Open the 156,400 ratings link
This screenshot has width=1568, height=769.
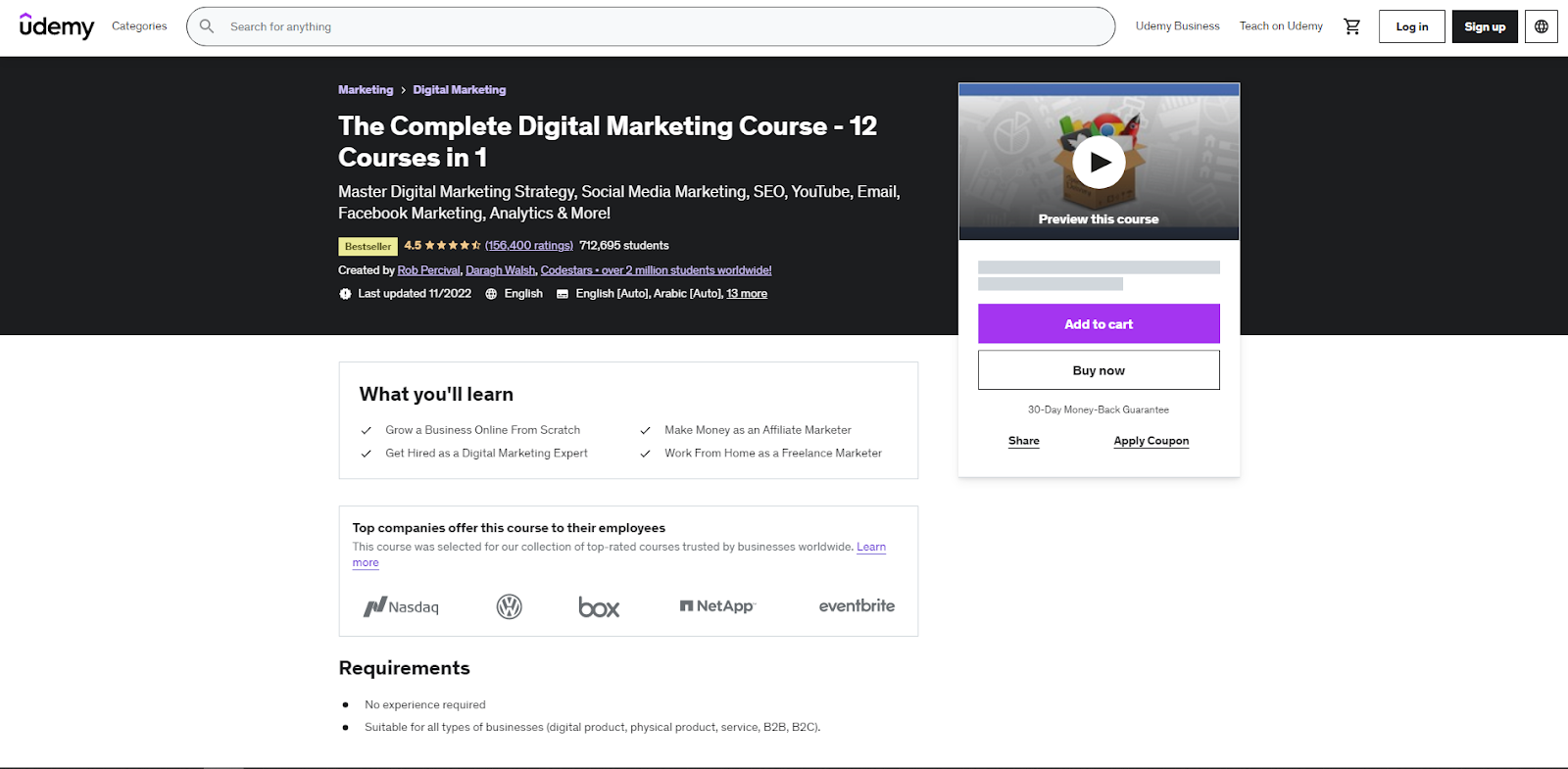[529, 246]
